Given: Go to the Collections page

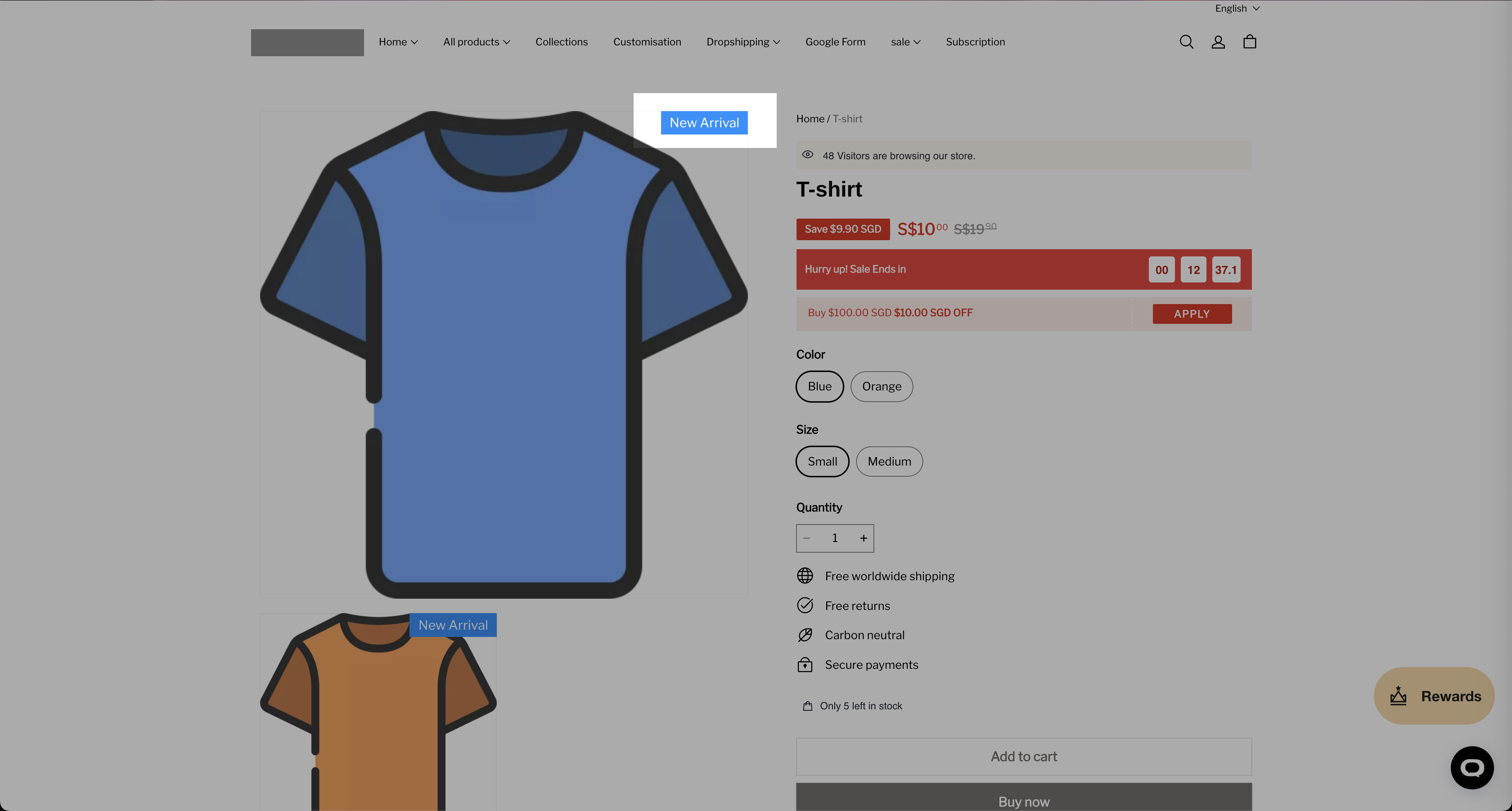Looking at the screenshot, I should pyautogui.click(x=561, y=42).
